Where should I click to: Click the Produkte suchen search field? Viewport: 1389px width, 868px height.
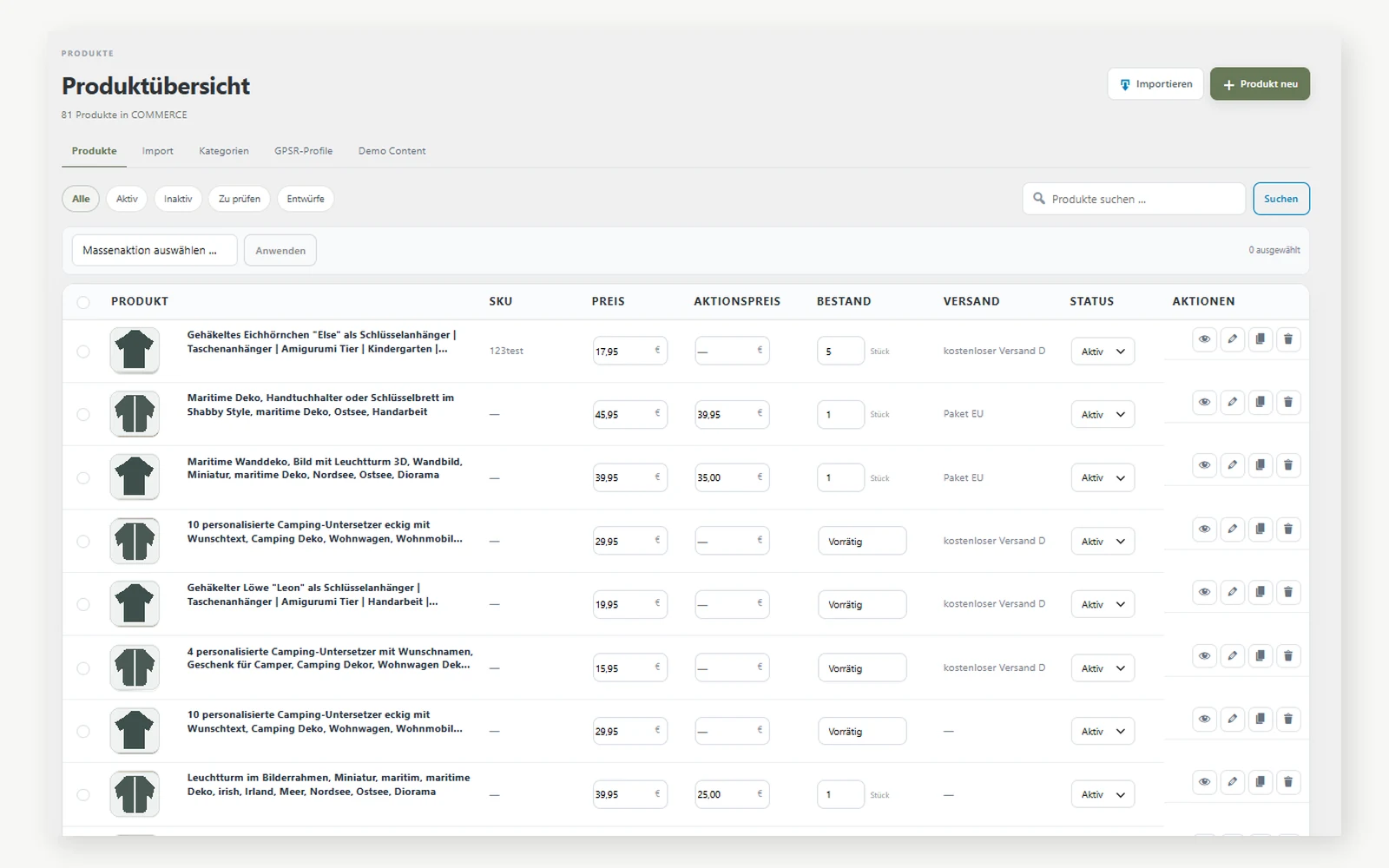[1134, 199]
